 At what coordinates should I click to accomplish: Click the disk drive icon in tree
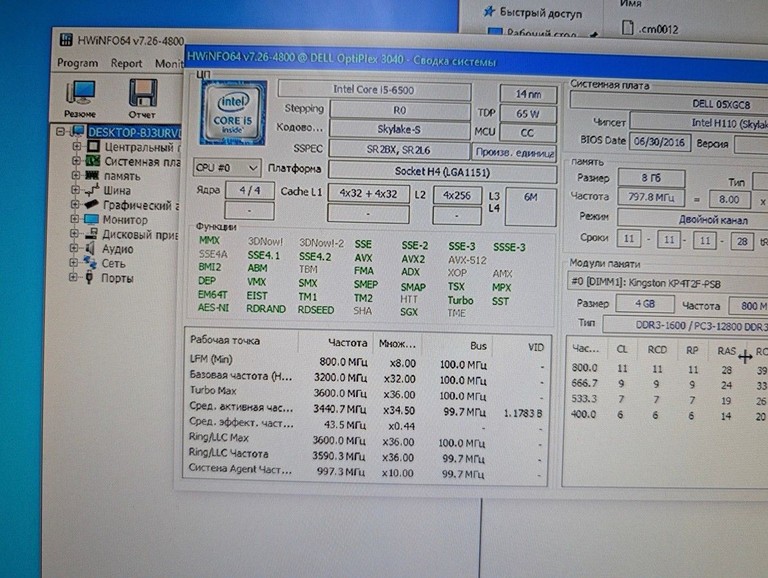coord(91,234)
